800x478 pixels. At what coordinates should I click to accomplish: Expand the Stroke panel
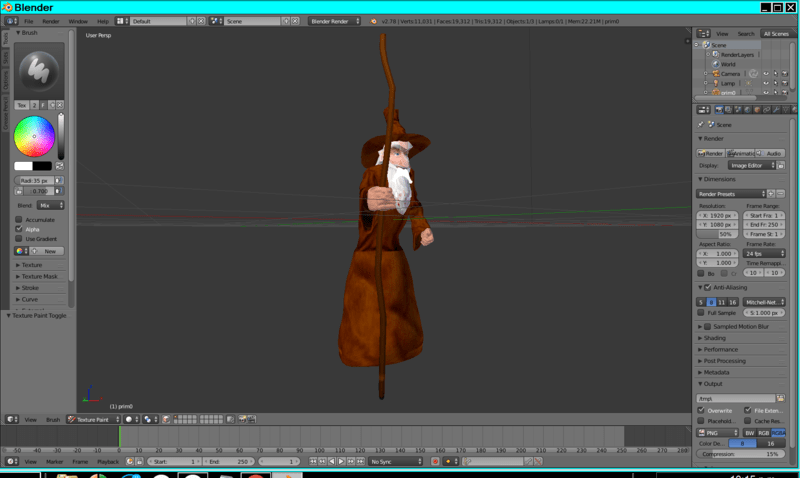click(x=30, y=287)
